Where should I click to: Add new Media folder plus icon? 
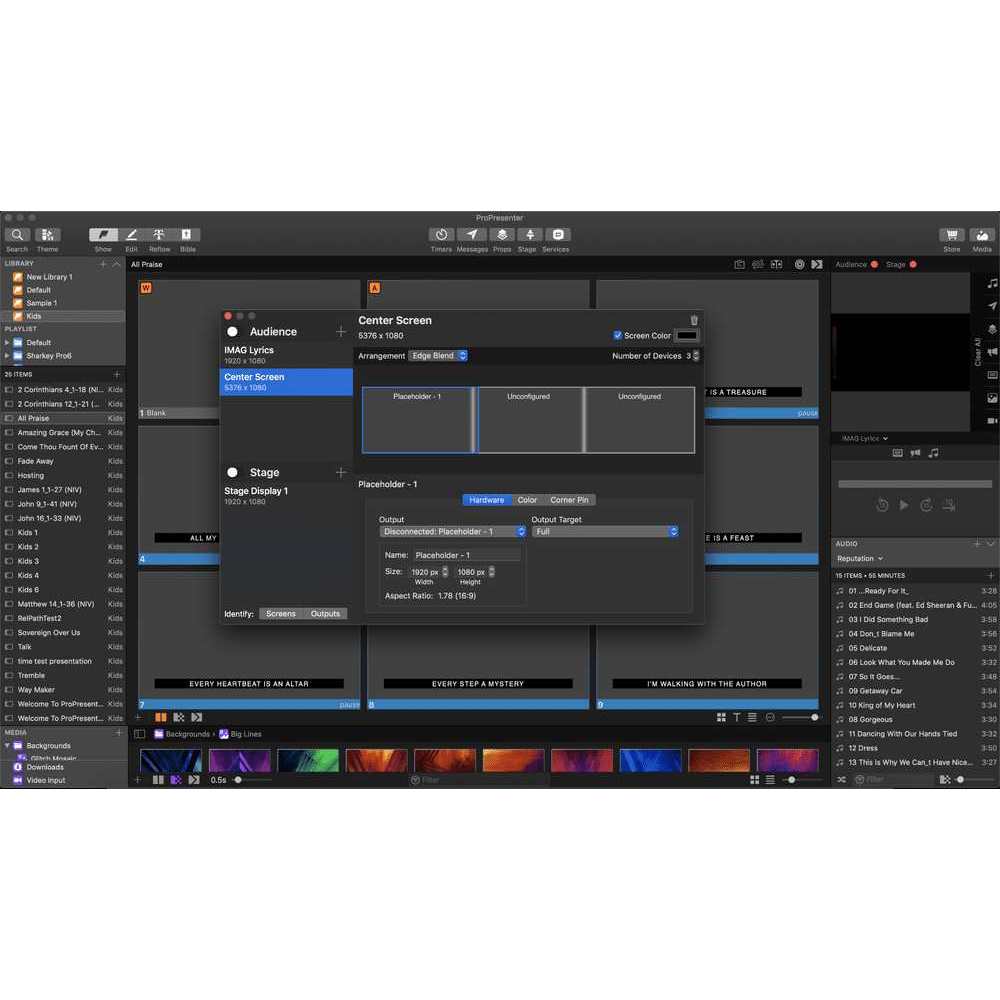(x=118, y=733)
